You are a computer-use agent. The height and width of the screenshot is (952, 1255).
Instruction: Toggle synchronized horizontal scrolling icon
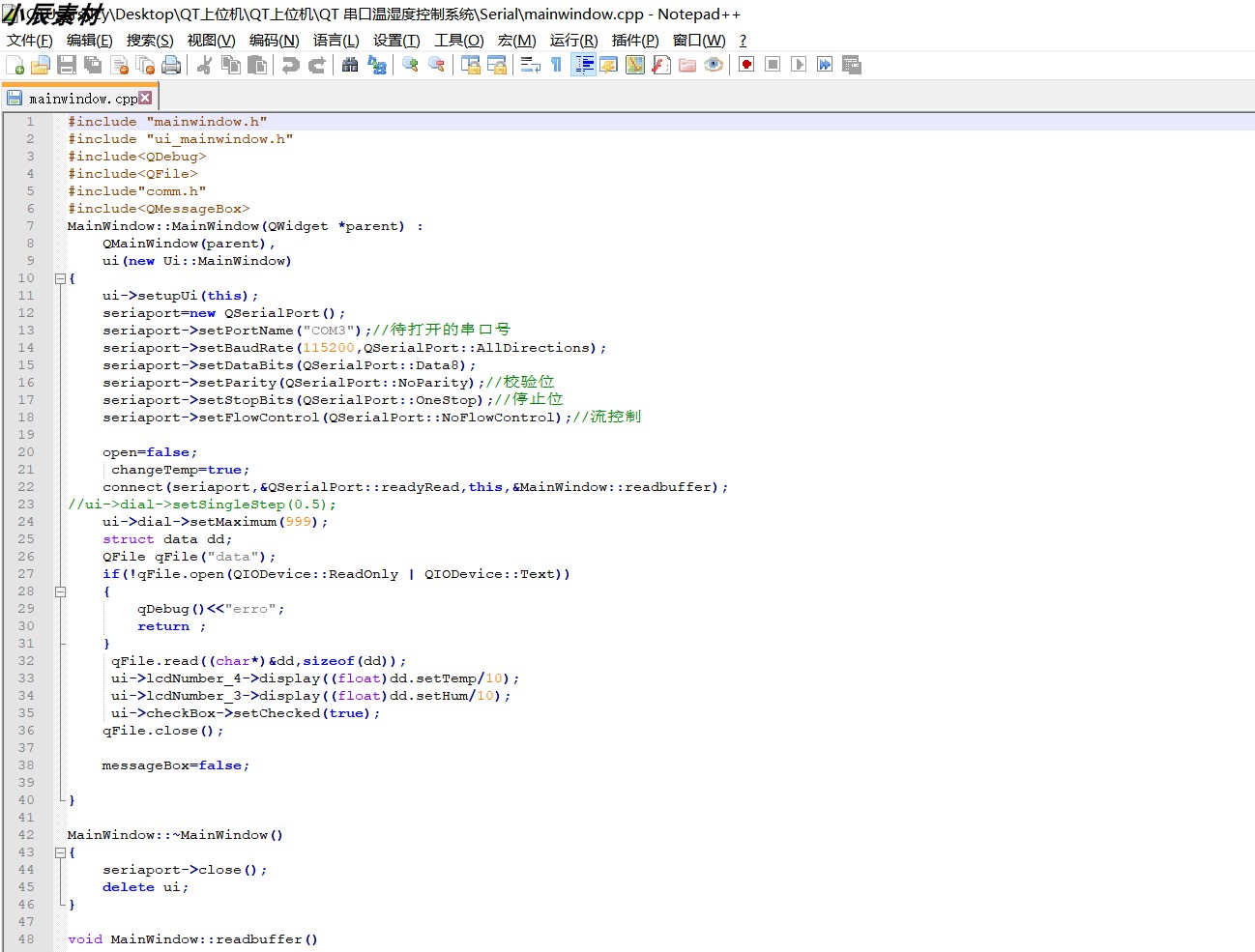point(497,65)
